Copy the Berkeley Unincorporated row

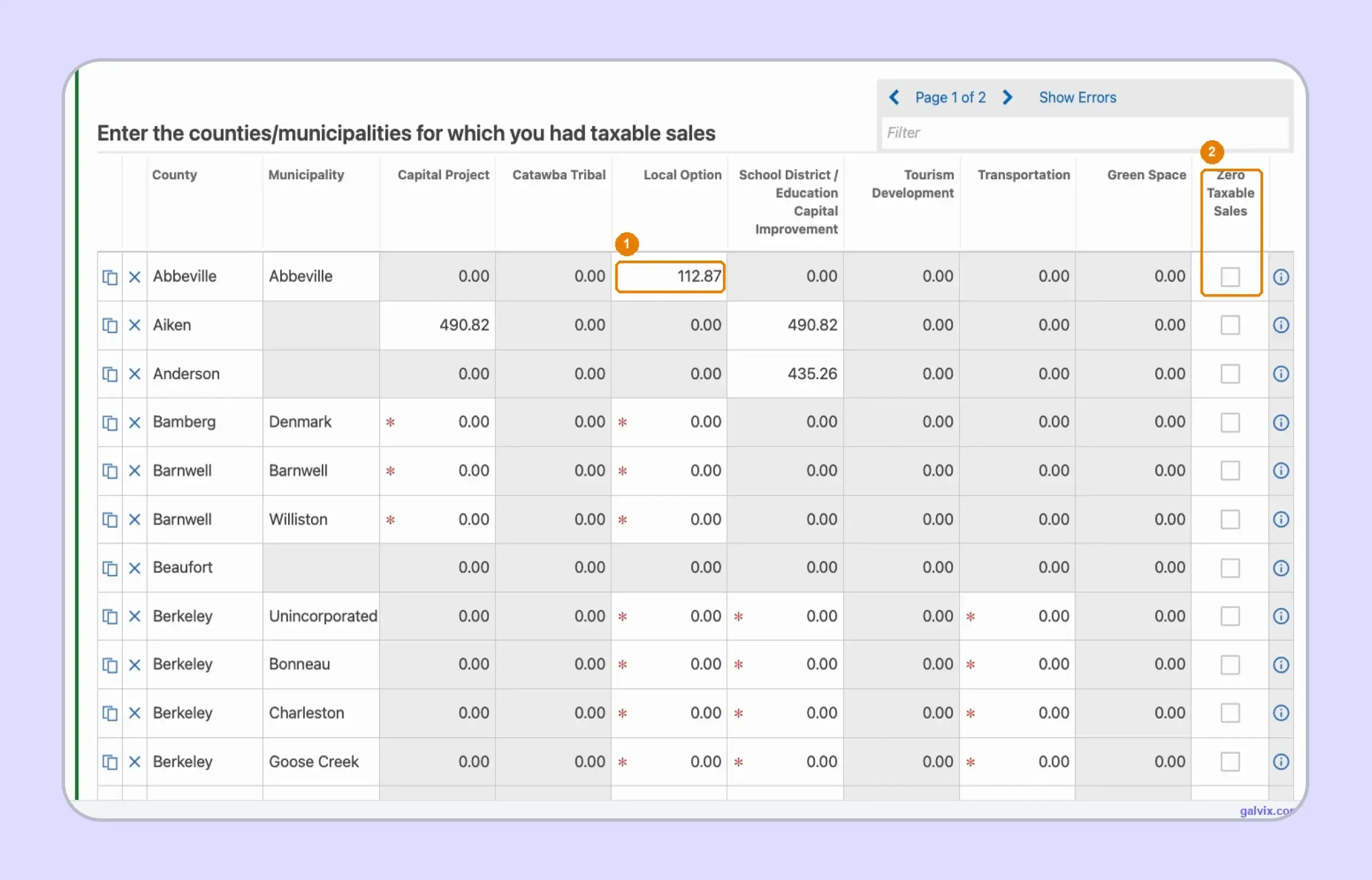click(110, 616)
